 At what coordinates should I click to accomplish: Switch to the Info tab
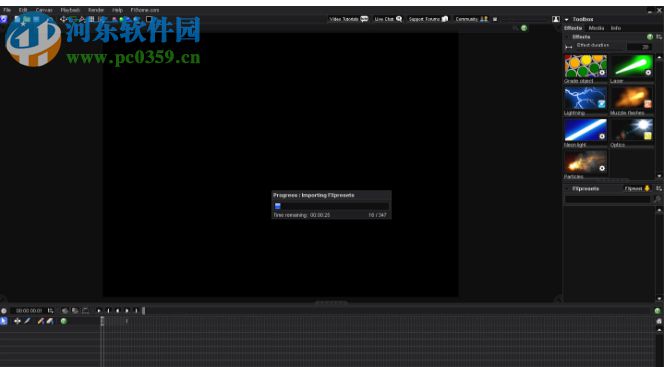pos(616,28)
